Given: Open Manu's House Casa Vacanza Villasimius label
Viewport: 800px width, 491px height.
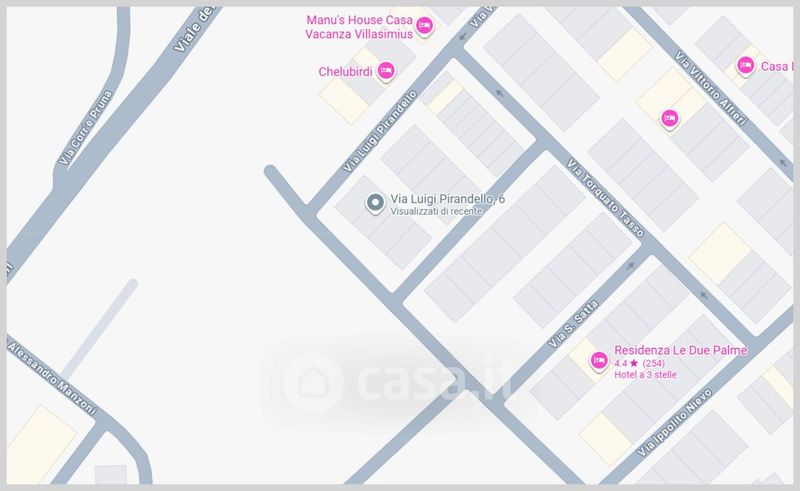Looking at the screenshot, I should [359, 27].
